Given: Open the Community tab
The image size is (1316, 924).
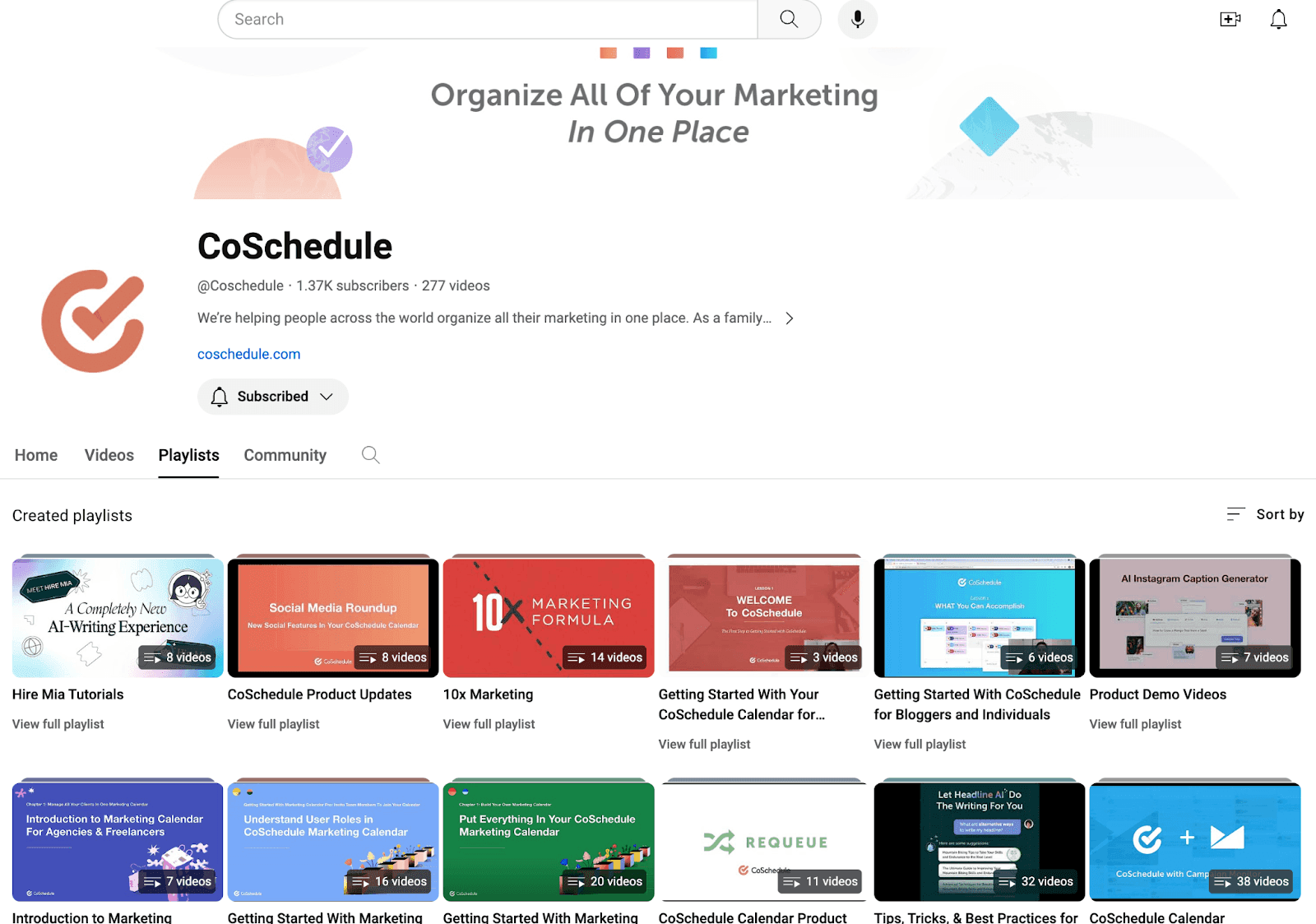Looking at the screenshot, I should (285, 455).
